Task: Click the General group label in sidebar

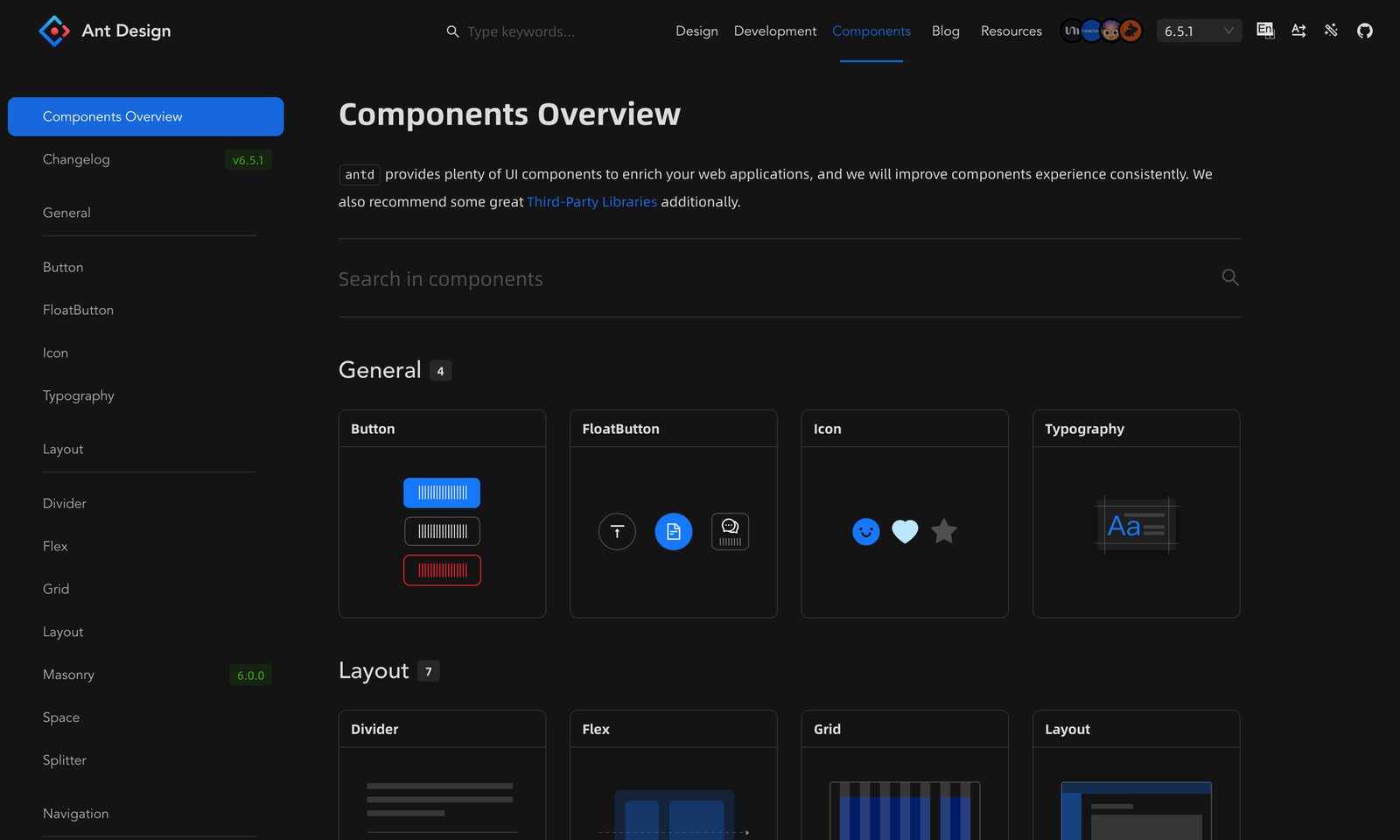Action: click(x=66, y=213)
